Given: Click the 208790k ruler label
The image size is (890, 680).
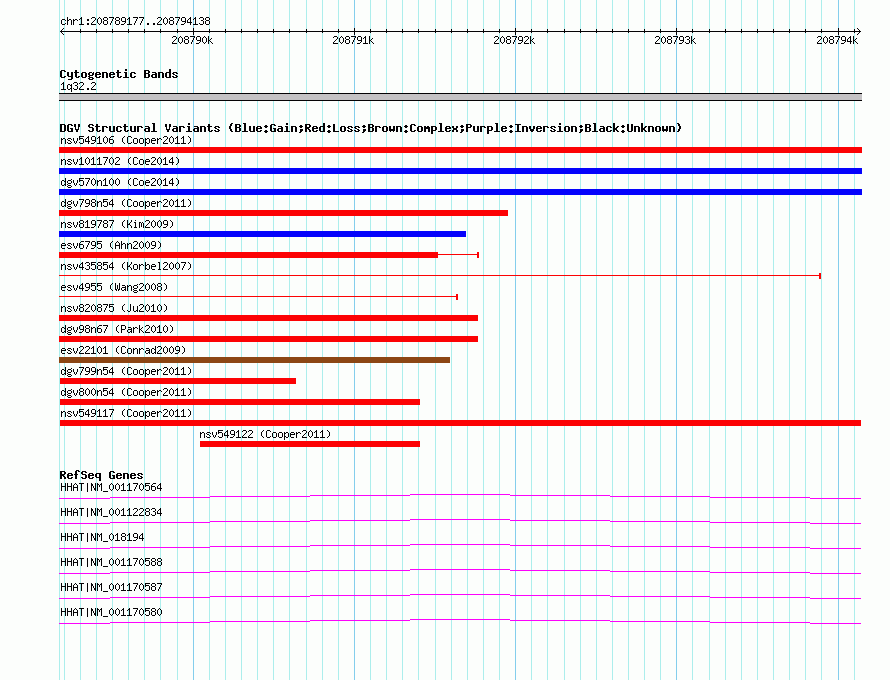Looking at the screenshot, I should point(192,40).
